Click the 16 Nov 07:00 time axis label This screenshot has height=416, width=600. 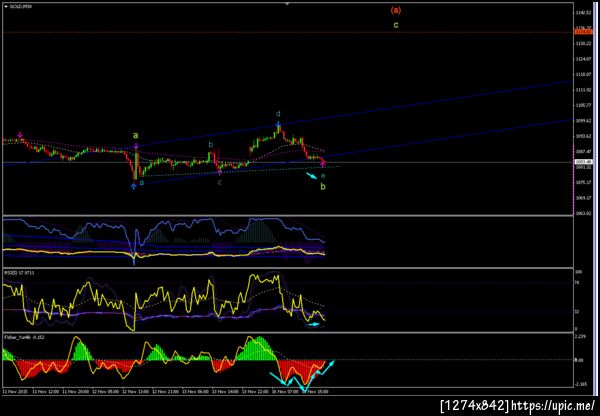click(x=284, y=392)
